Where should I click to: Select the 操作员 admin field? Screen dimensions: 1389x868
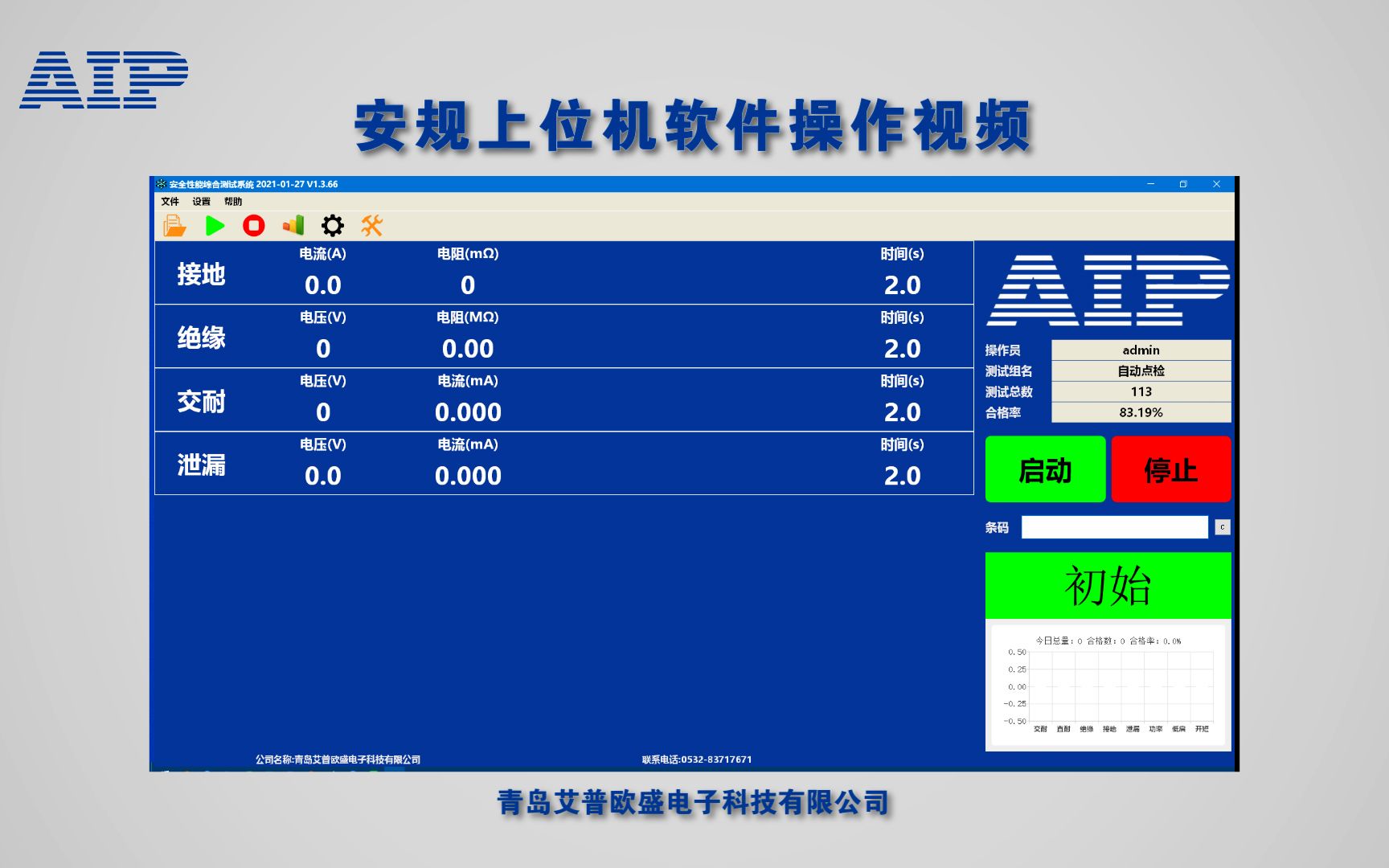click(x=1141, y=350)
